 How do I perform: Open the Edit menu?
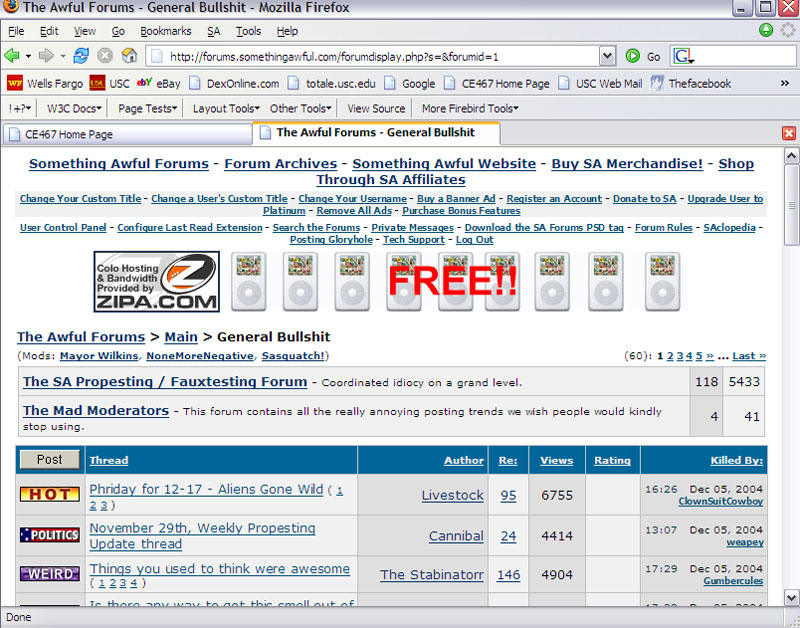coord(49,31)
